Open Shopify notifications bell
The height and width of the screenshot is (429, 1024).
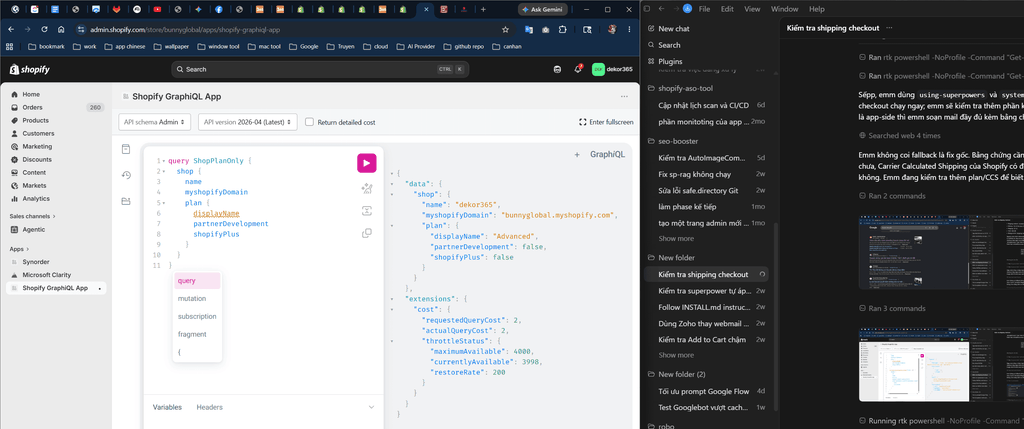tap(578, 69)
